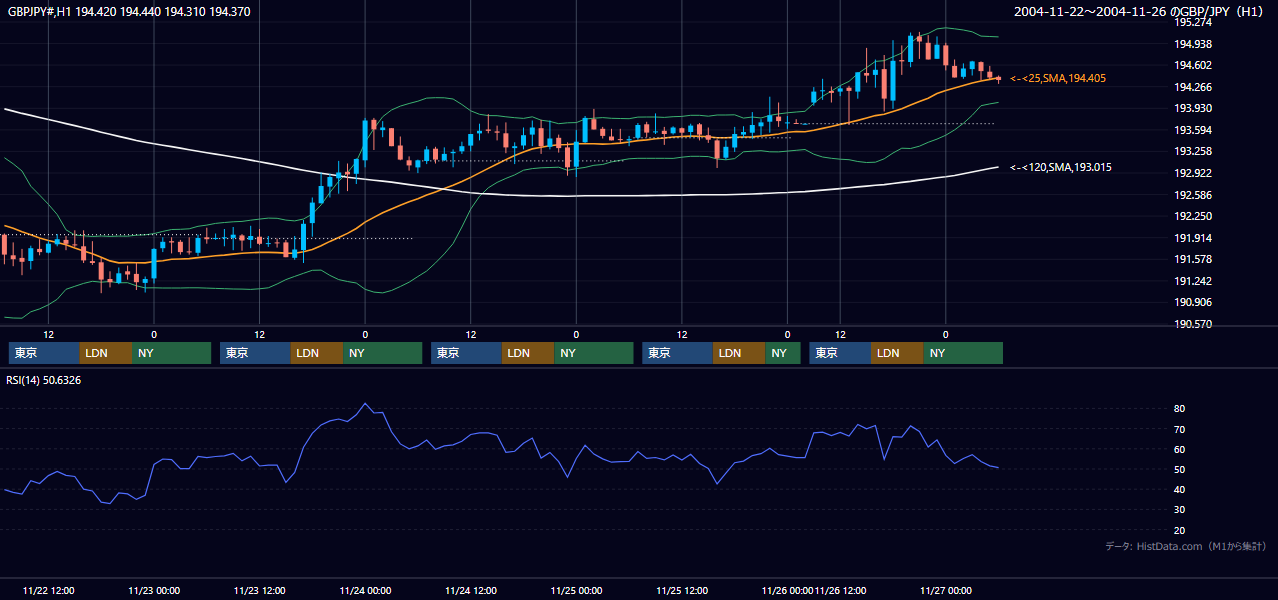The width and height of the screenshot is (1278, 600).
Task: Click the first NY session block
Action: point(172,353)
